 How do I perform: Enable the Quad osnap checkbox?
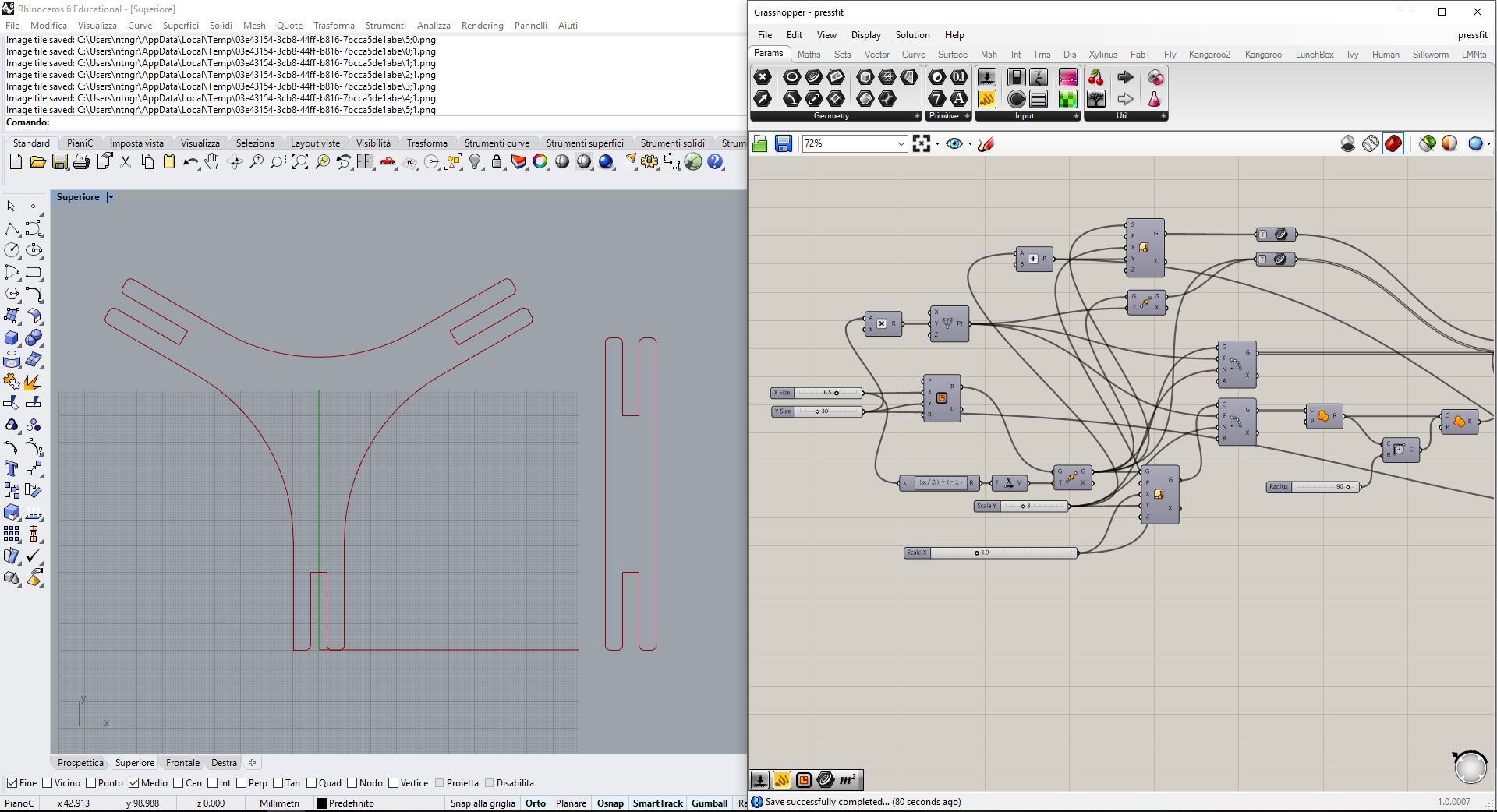(312, 783)
